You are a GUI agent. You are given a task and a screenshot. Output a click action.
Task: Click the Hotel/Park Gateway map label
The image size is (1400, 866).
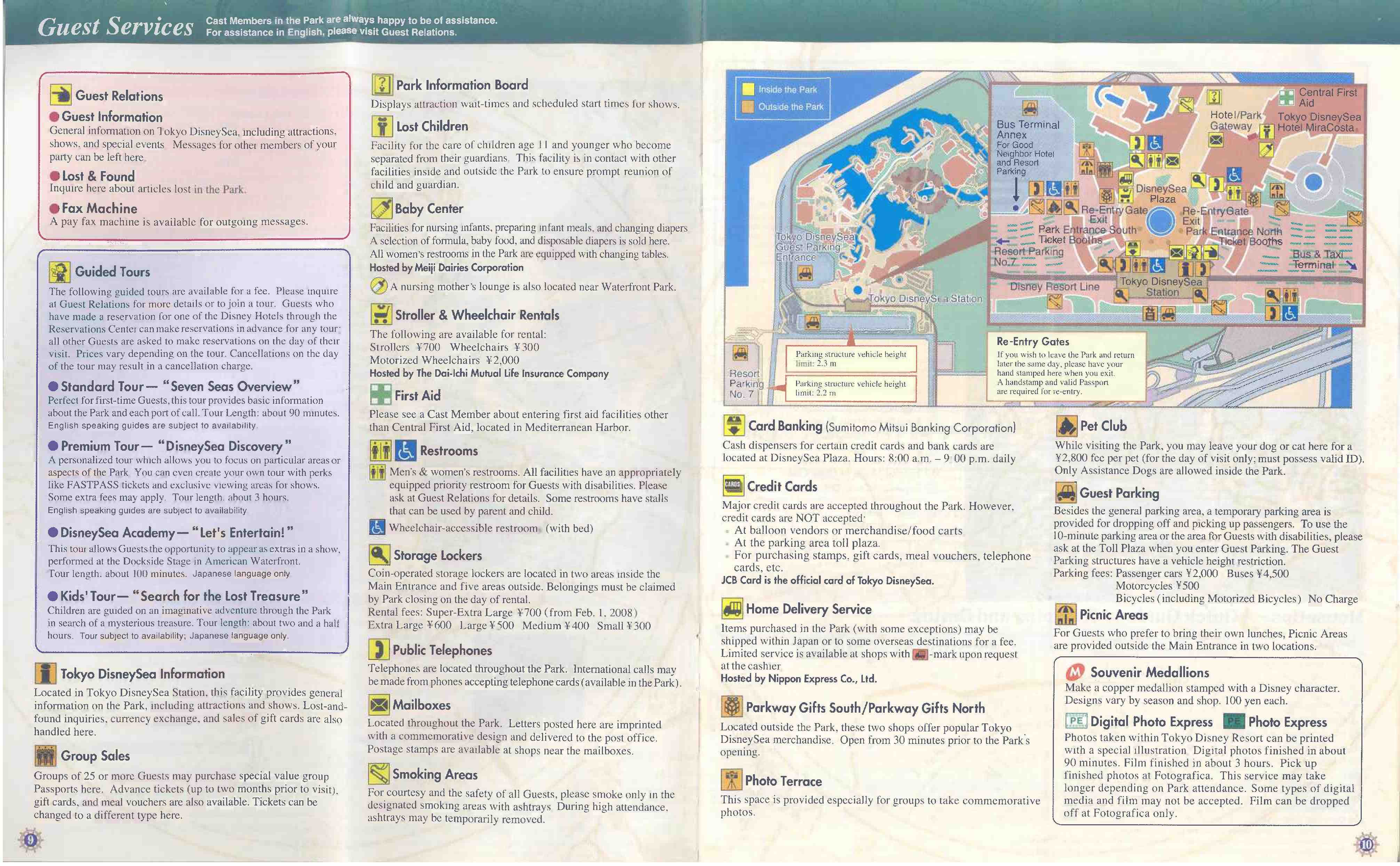pos(1235,120)
